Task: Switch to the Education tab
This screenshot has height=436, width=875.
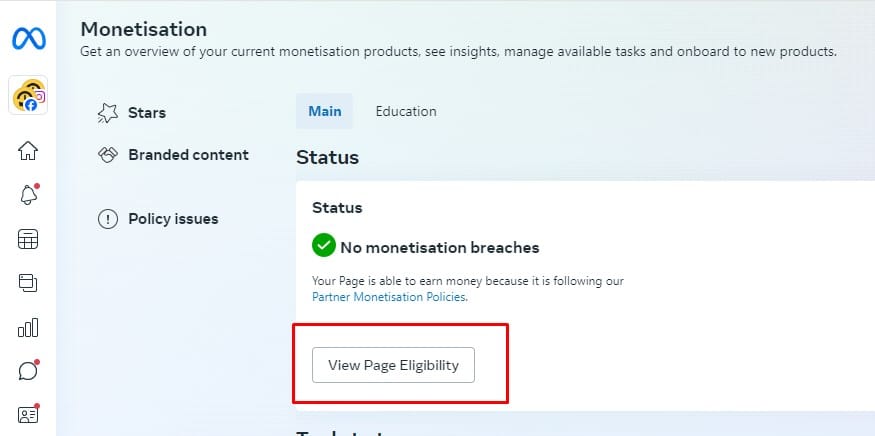Action: pos(406,111)
